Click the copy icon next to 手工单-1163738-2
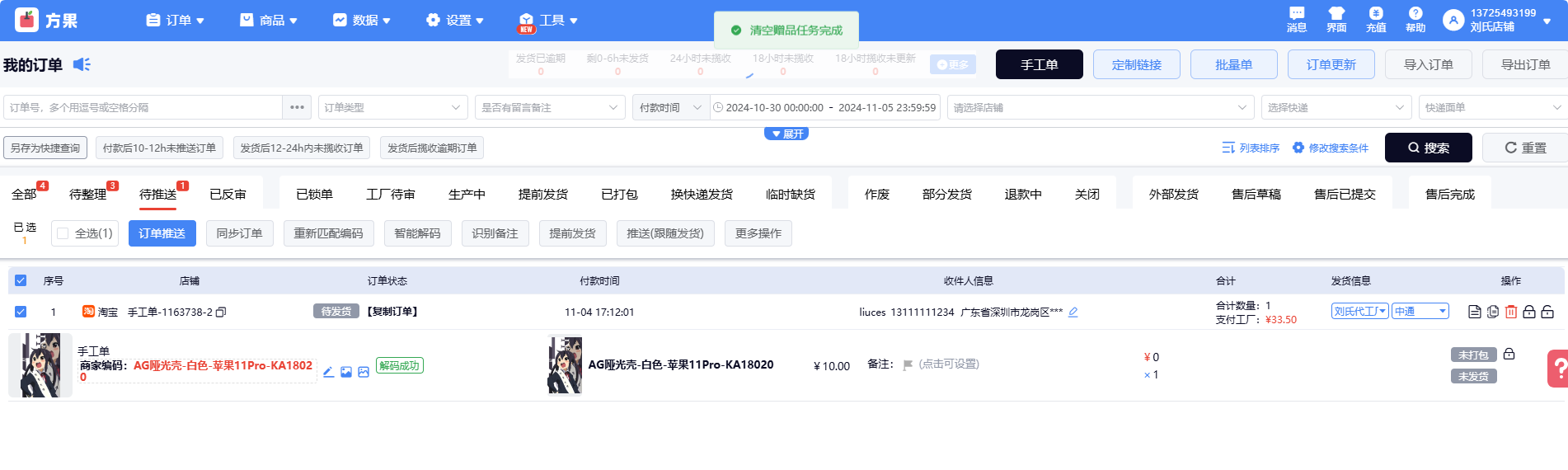The width and height of the screenshot is (1568, 470). 221,313
